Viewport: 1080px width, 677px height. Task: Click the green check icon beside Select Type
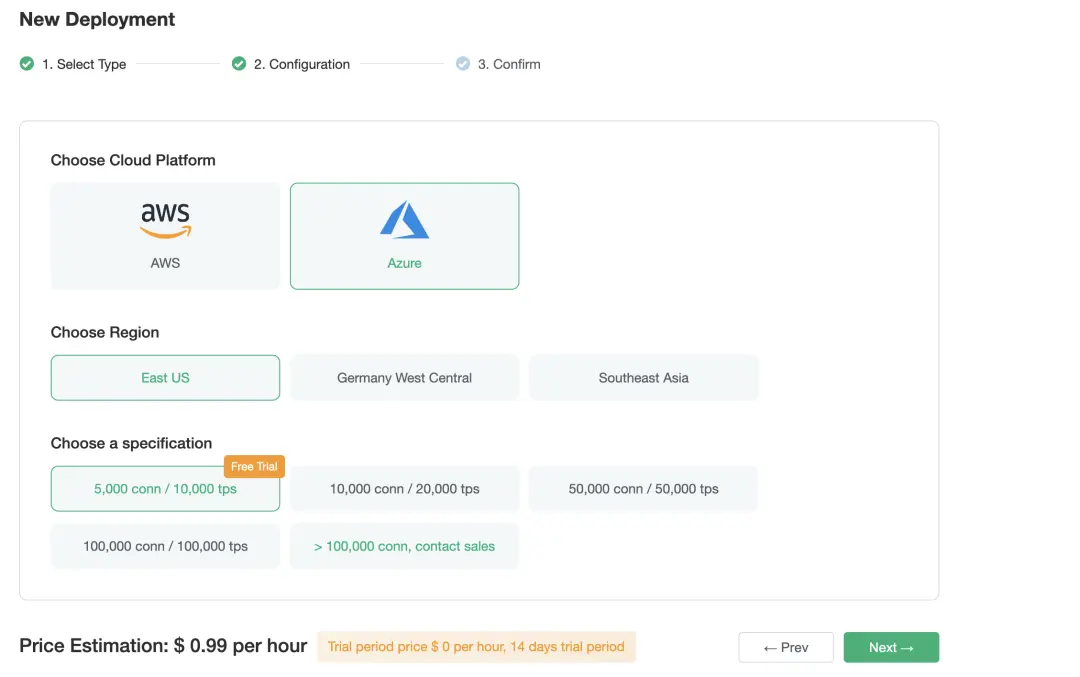point(26,63)
